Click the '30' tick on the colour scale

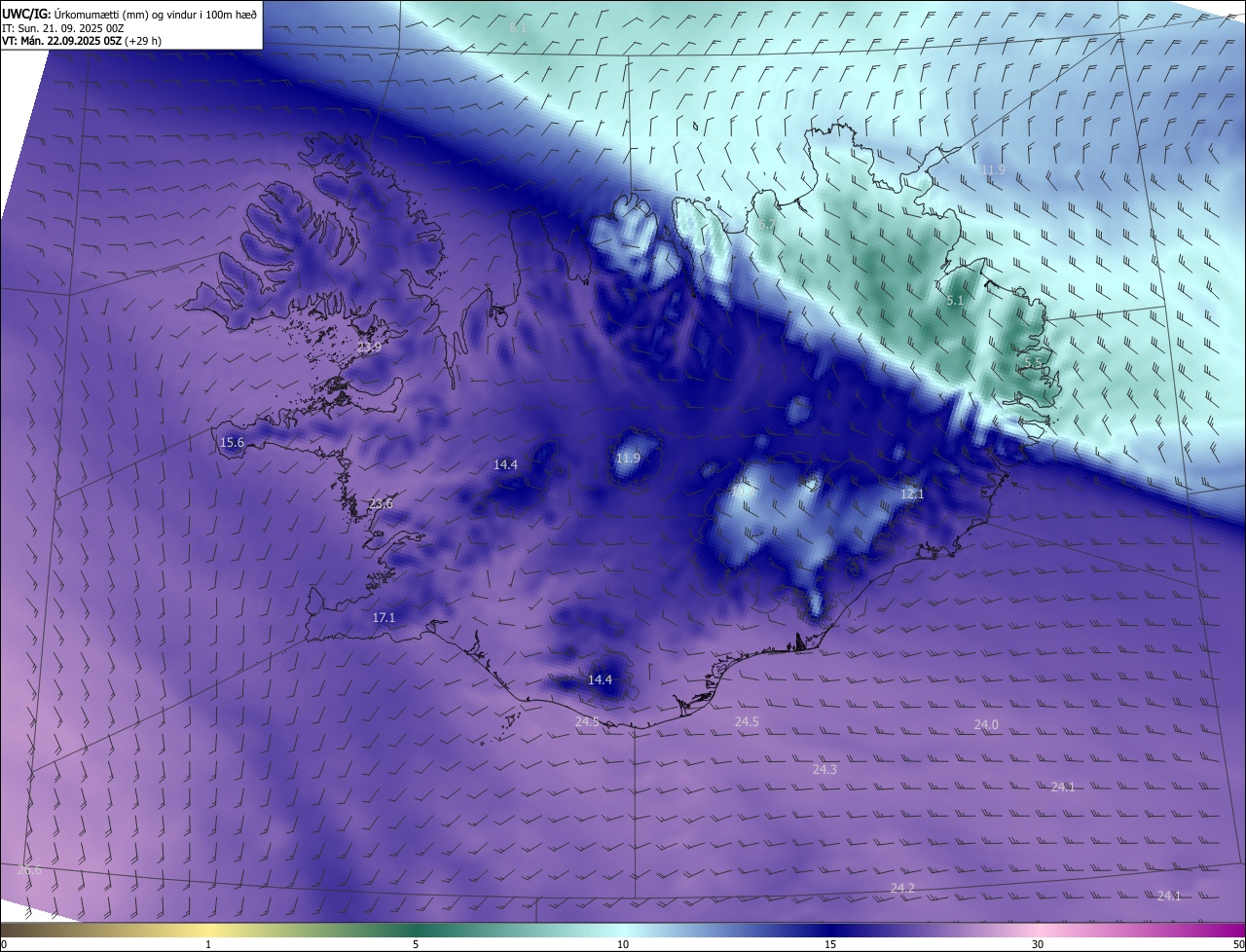click(1038, 944)
